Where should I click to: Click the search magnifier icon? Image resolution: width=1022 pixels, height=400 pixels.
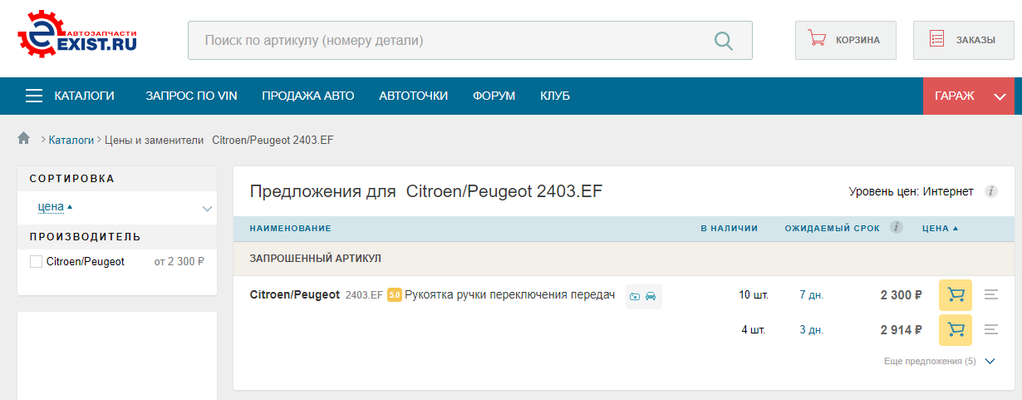coord(723,40)
